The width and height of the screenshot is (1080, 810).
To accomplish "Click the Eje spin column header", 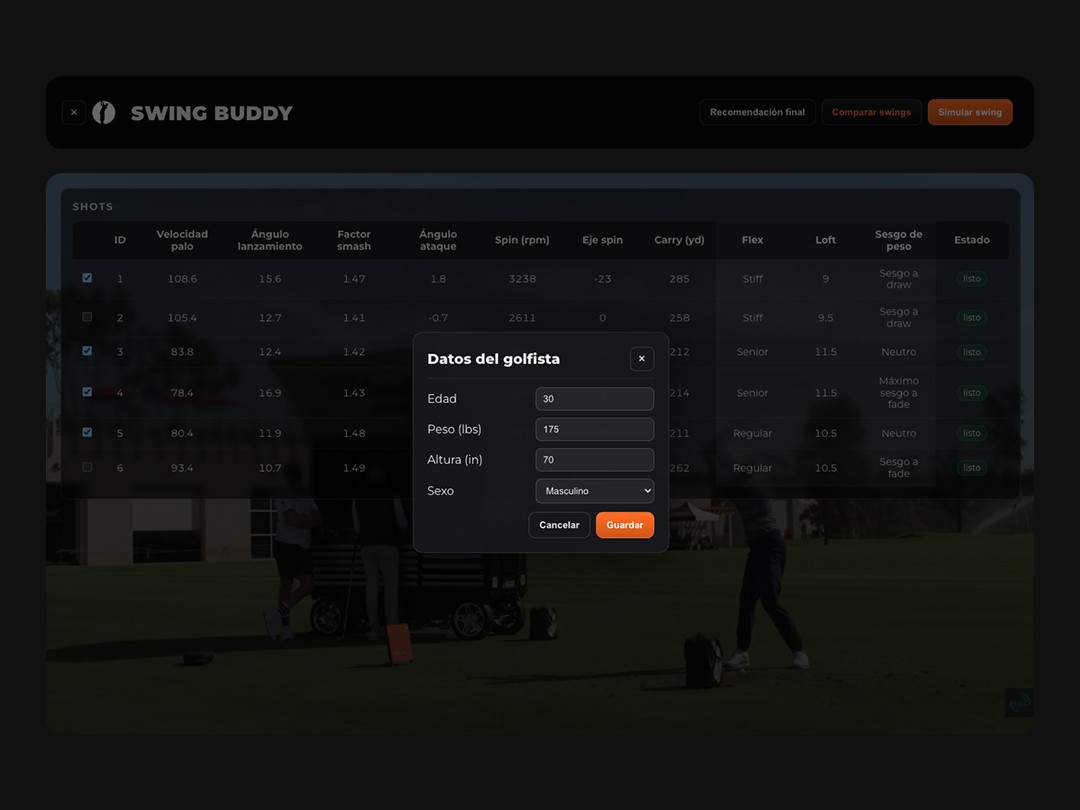I will pos(603,240).
